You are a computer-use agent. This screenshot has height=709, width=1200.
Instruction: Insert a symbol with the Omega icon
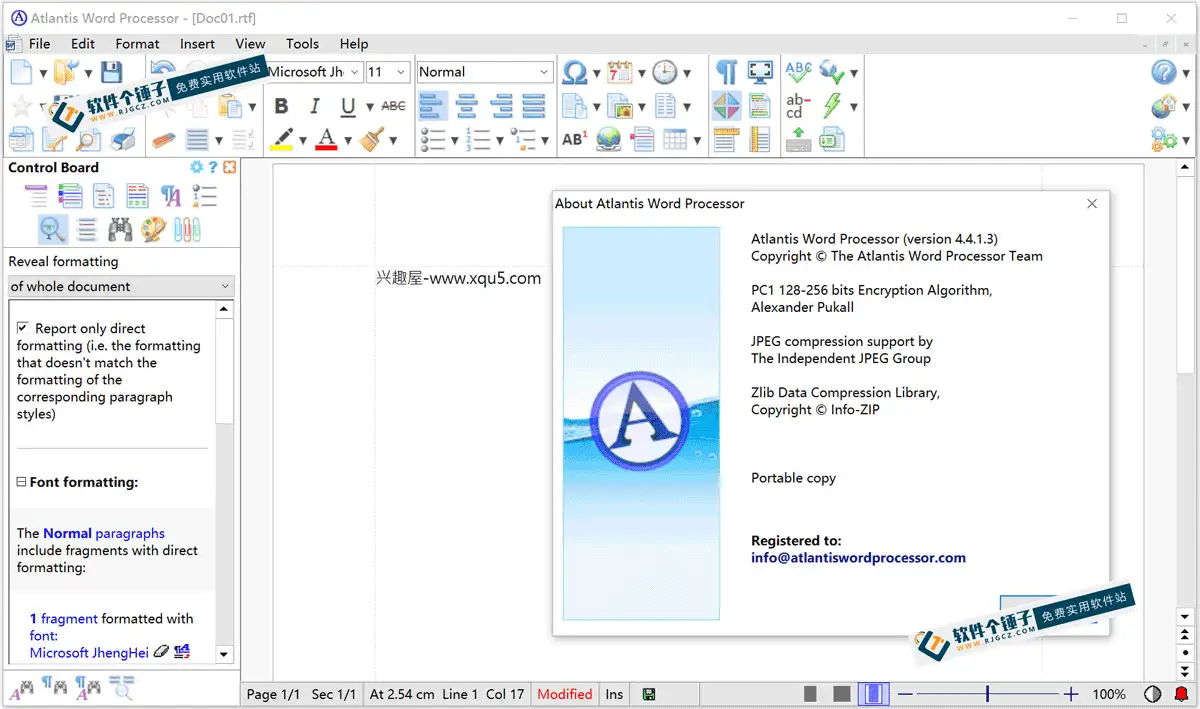[575, 72]
